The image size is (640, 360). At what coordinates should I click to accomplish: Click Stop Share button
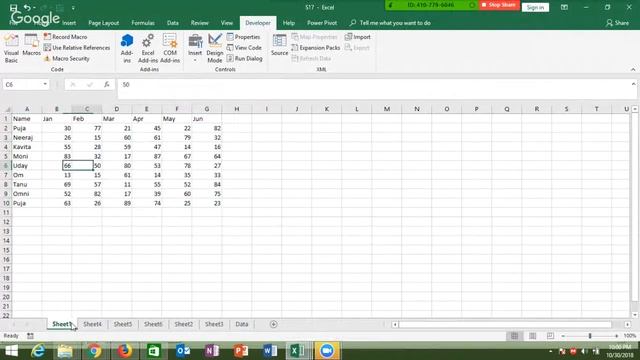pyautogui.click(x=499, y=5)
